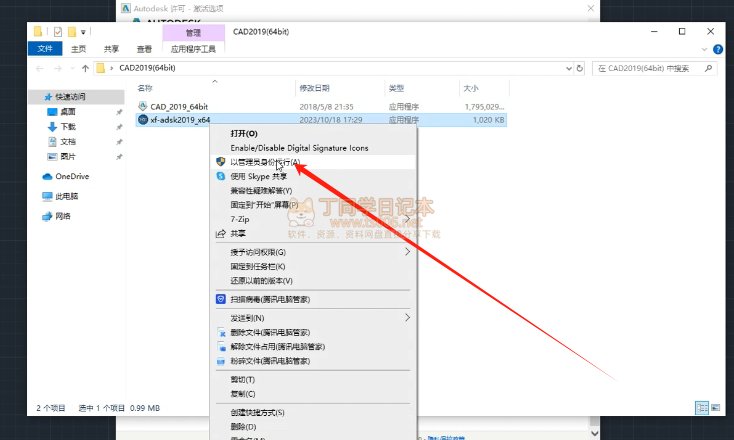
Task: Close the Autodesk 许可 window
Action: point(591,8)
